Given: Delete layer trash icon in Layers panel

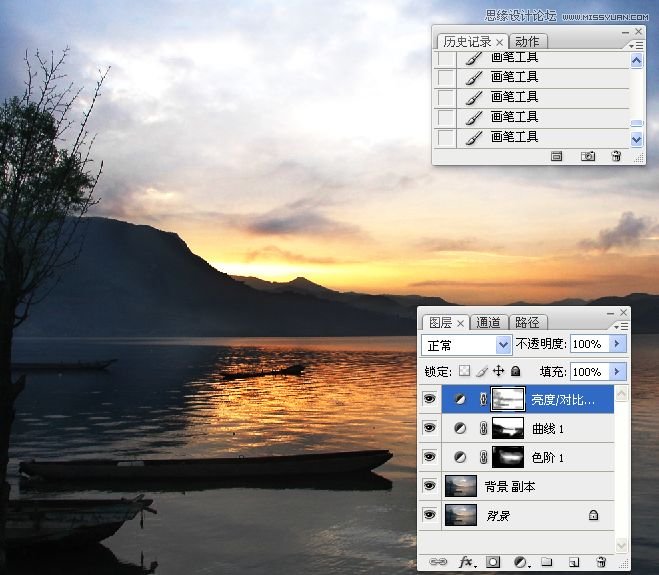Looking at the screenshot, I should coord(601,562).
